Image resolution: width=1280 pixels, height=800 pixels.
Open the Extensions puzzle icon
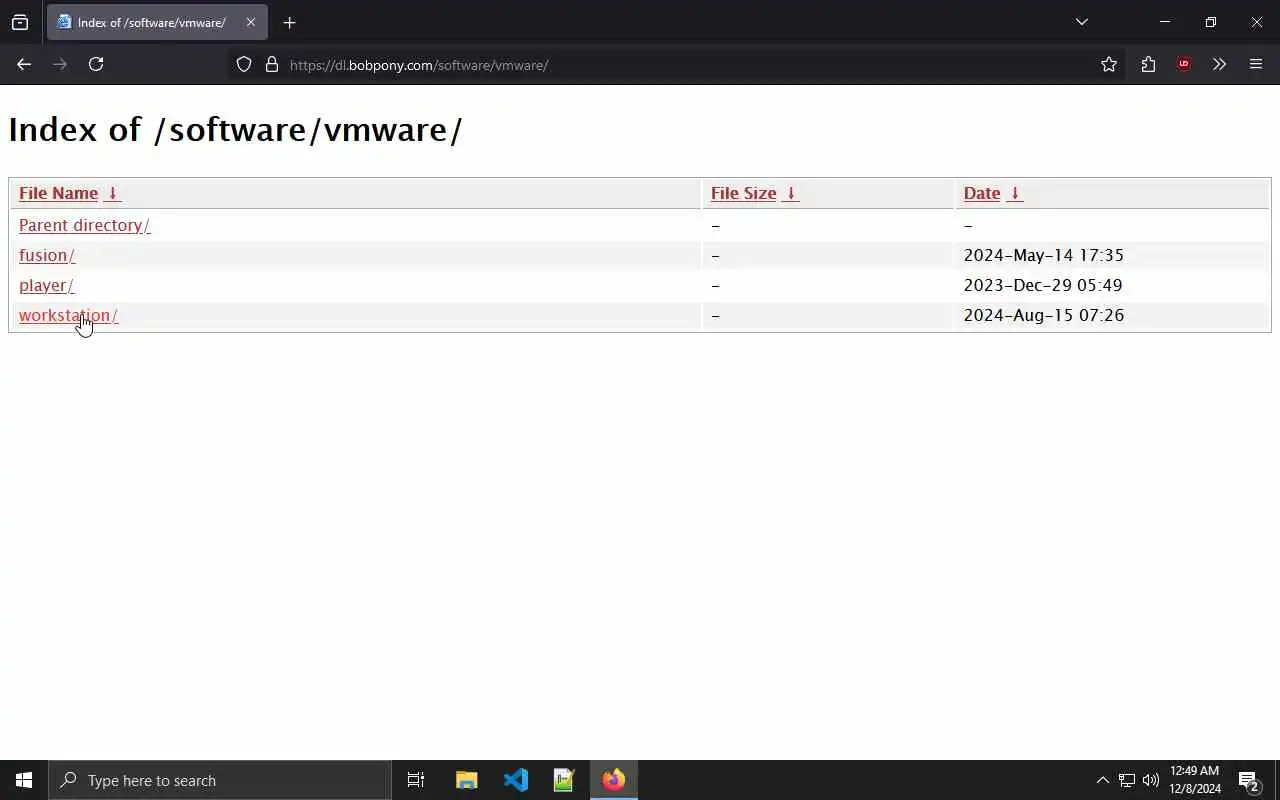click(1148, 64)
